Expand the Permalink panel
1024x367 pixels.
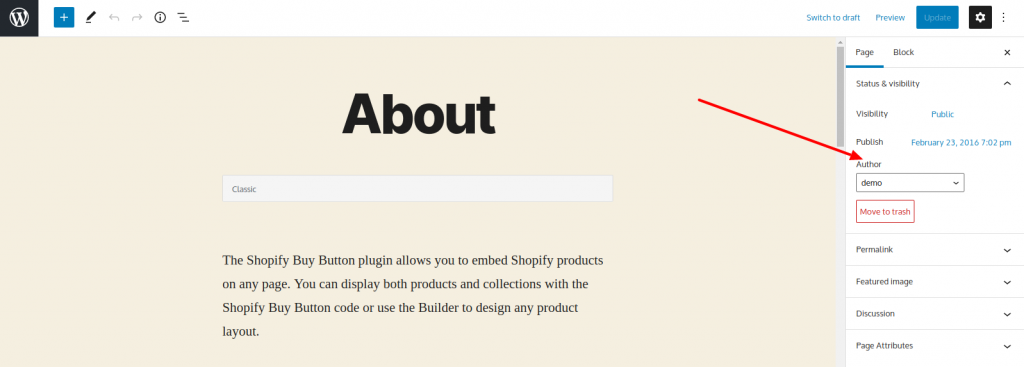coord(935,249)
